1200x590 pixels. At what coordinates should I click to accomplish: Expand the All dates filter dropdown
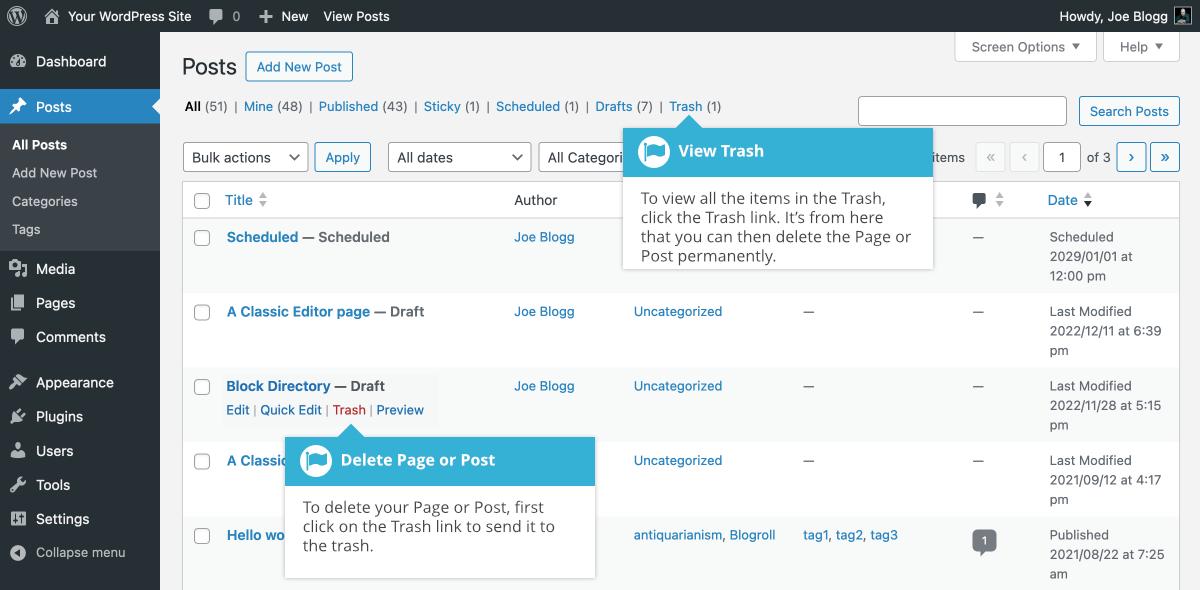point(459,157)
